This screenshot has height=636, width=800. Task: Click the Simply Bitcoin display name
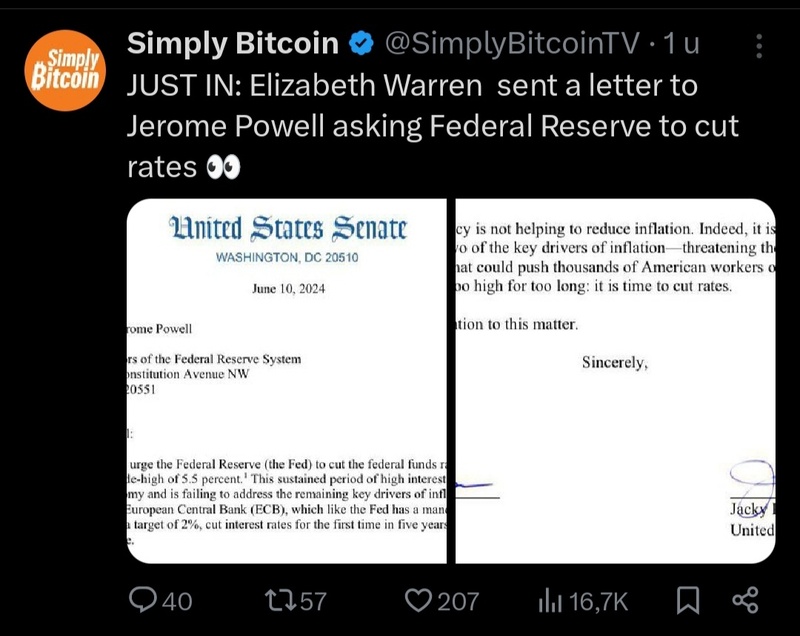[233, 44]
